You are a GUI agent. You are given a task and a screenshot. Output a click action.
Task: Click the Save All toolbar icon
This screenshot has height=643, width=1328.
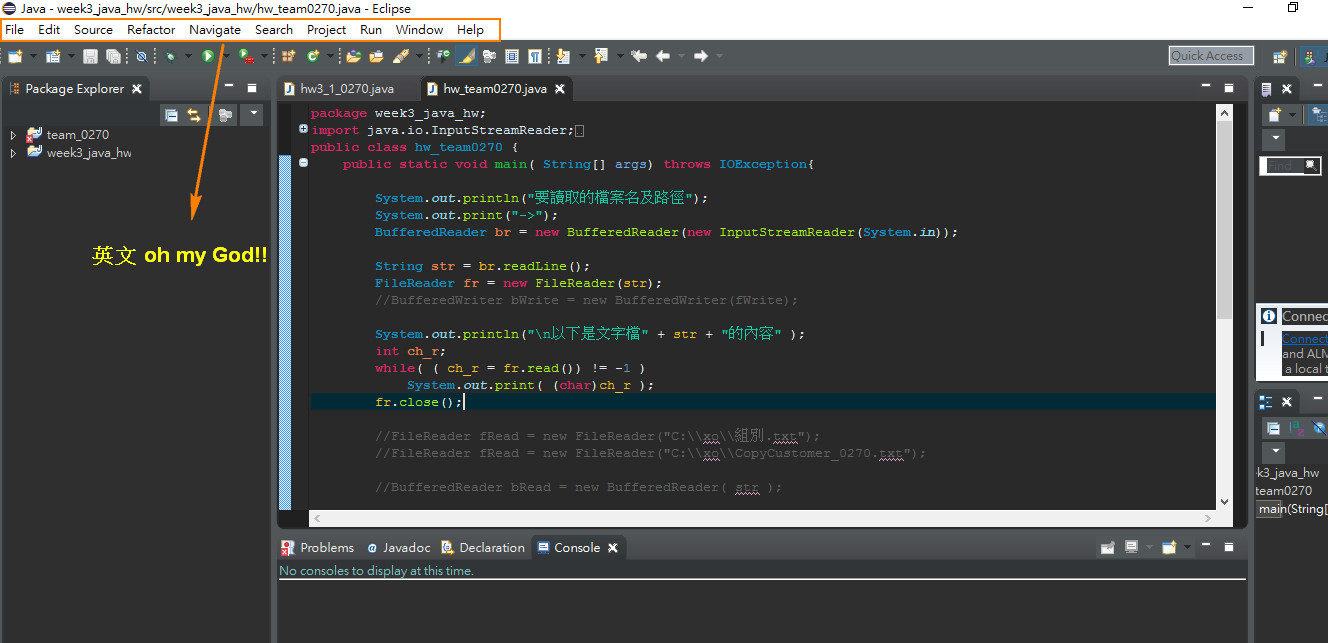pos(112,56)
